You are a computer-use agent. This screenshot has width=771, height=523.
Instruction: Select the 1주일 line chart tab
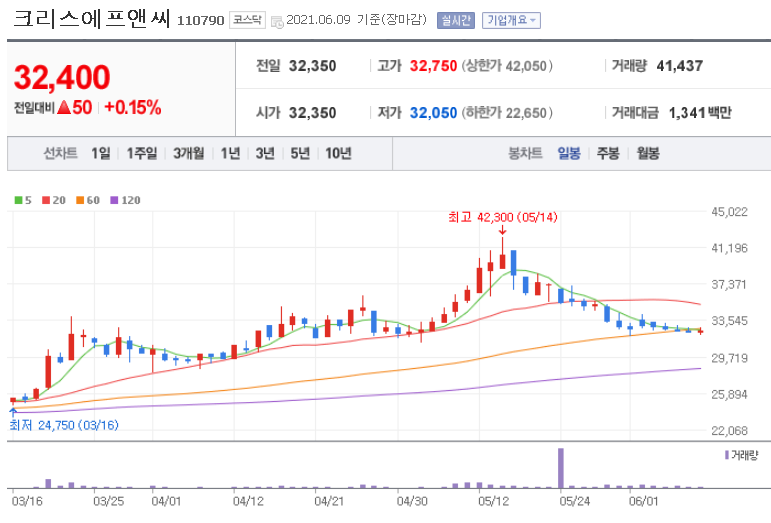pyautogui.click(x=142, y=153)
